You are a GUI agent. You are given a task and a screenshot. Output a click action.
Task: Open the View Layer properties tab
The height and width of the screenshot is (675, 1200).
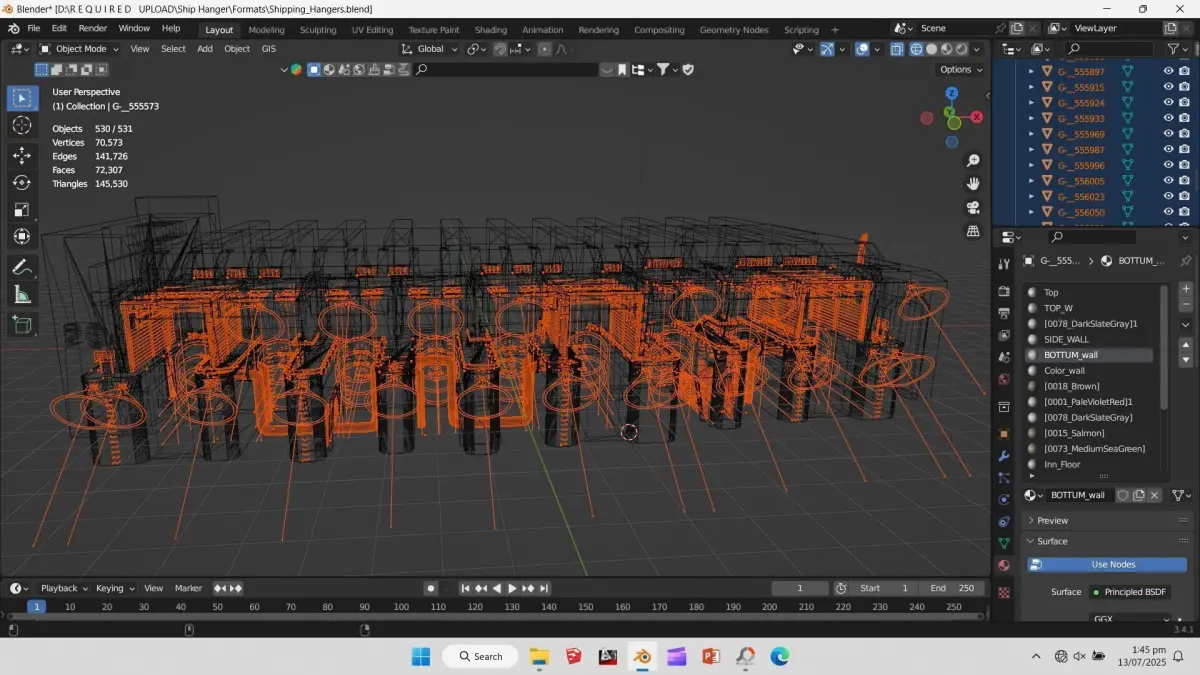point(1004,335)
